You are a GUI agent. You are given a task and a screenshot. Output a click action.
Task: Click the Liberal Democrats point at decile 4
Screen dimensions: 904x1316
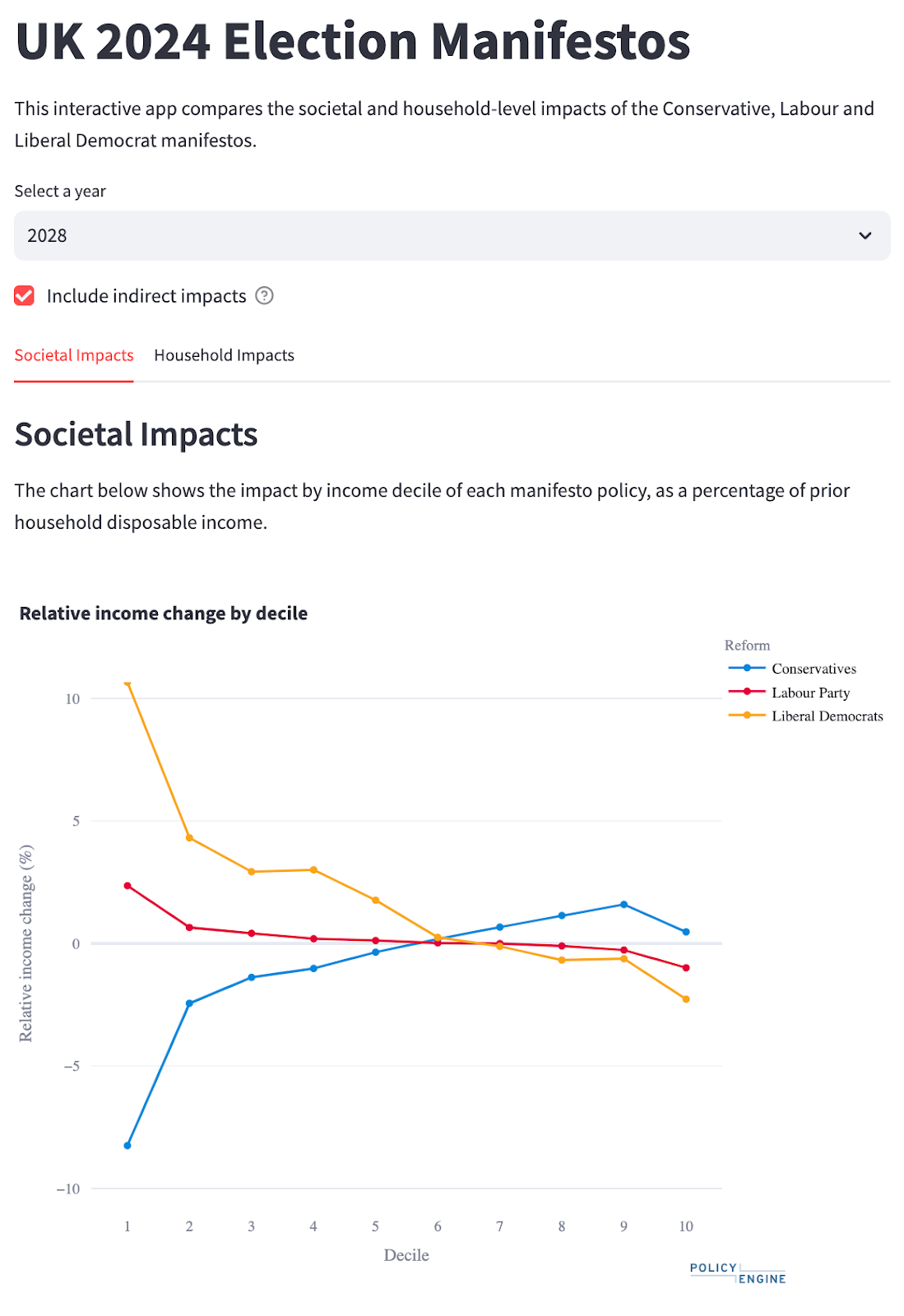[313, 870]
